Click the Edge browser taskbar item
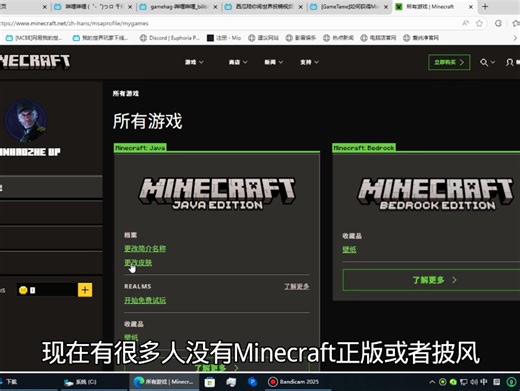520x391 pixels. pyautogui.click(x=163, y=382)
